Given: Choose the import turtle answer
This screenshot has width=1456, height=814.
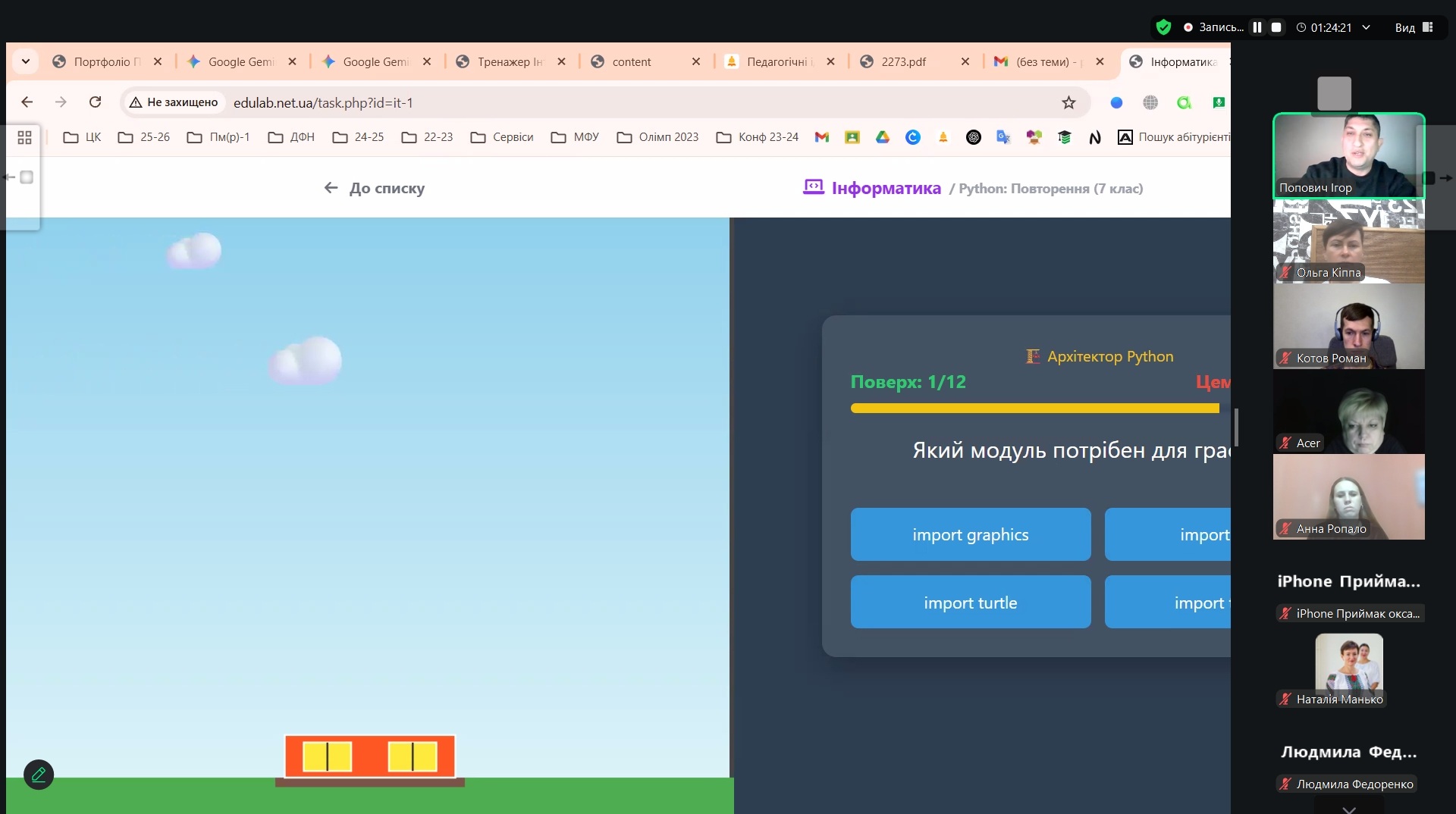Looking at the screenshot, I should 970,603.
